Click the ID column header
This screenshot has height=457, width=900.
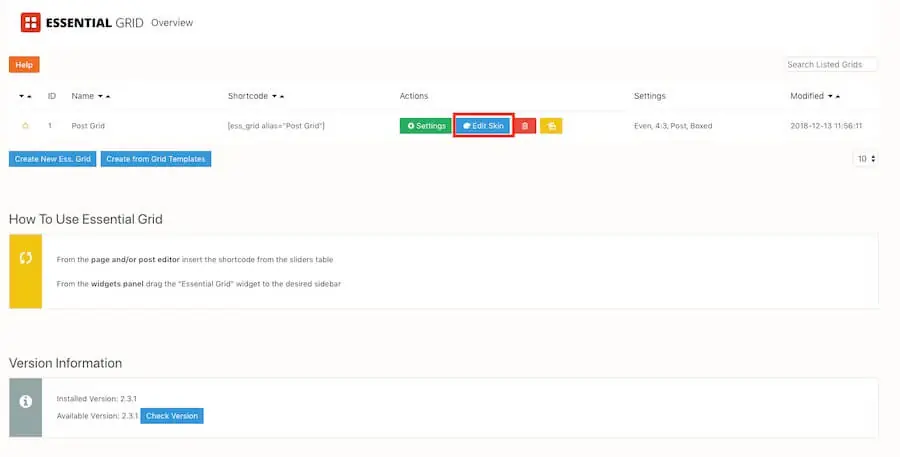pos(52,96)
